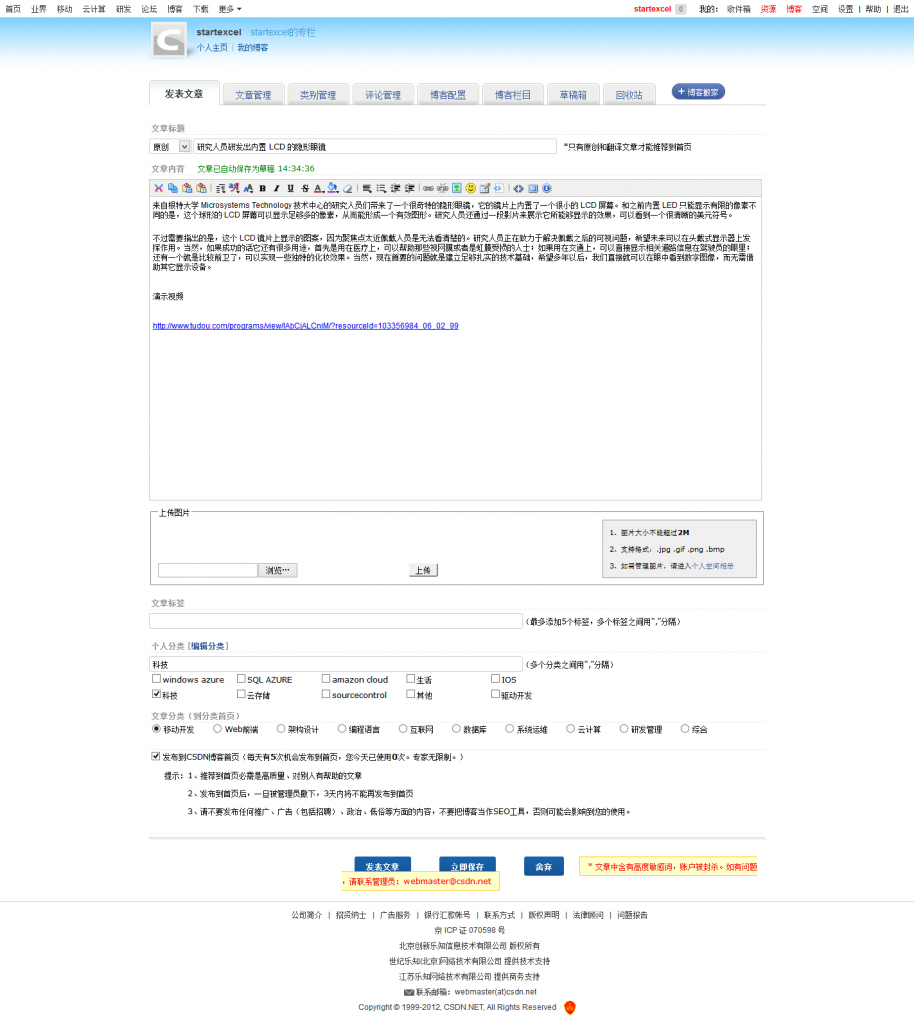Screen dimensions: 914x1024
Task: Toggle Italic formatting in editor
Action: pos(276,188)
